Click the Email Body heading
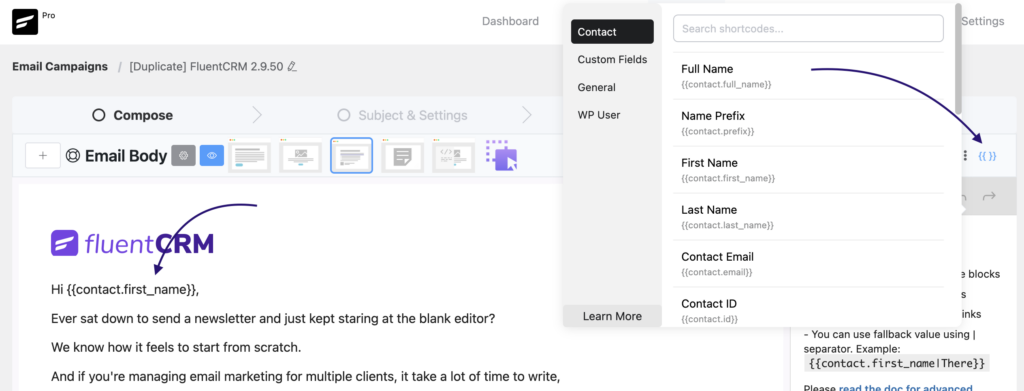This screenshot has height=391, width=1024. (x=126, y=156)
